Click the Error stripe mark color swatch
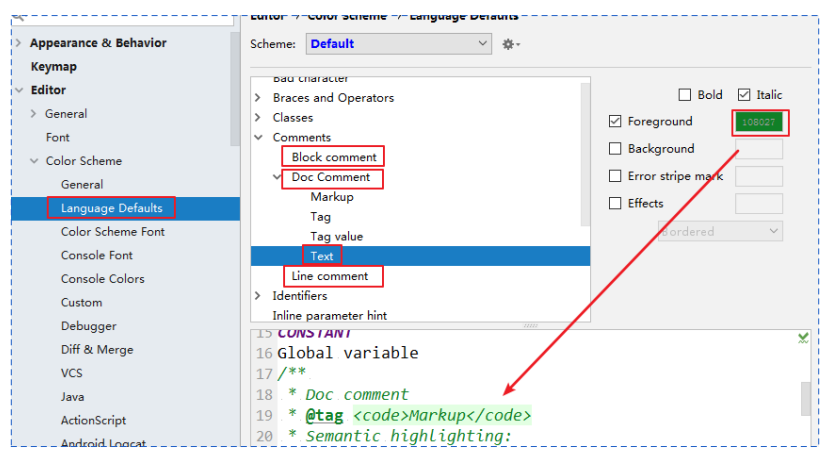Viewport: 840px width, 454px height. click(x=759, y=176)
